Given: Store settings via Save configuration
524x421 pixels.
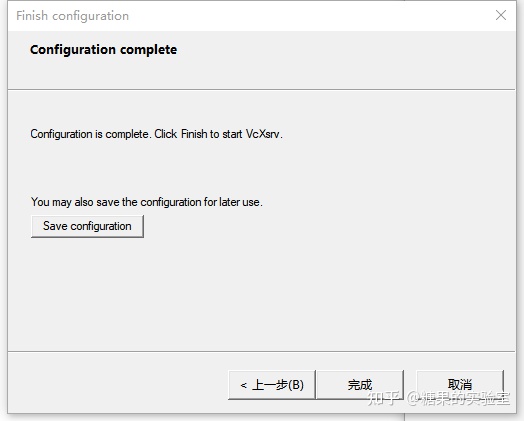Looking at the screenshot, I should point(87,226).
